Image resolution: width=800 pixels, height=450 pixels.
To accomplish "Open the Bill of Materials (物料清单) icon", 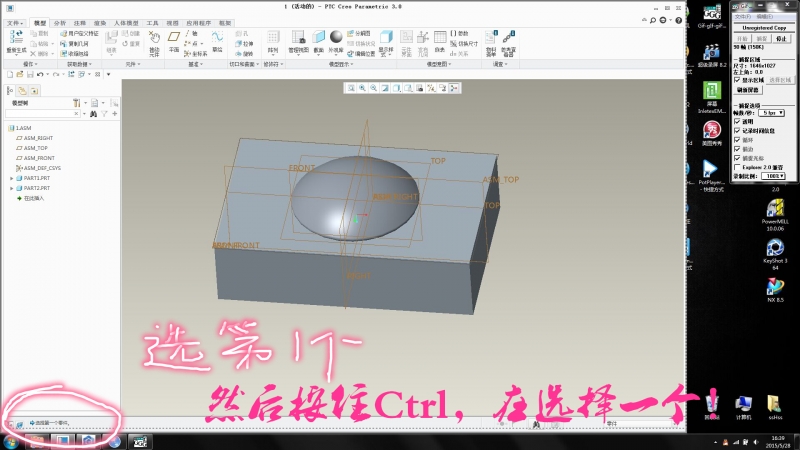I will point(491,37).
